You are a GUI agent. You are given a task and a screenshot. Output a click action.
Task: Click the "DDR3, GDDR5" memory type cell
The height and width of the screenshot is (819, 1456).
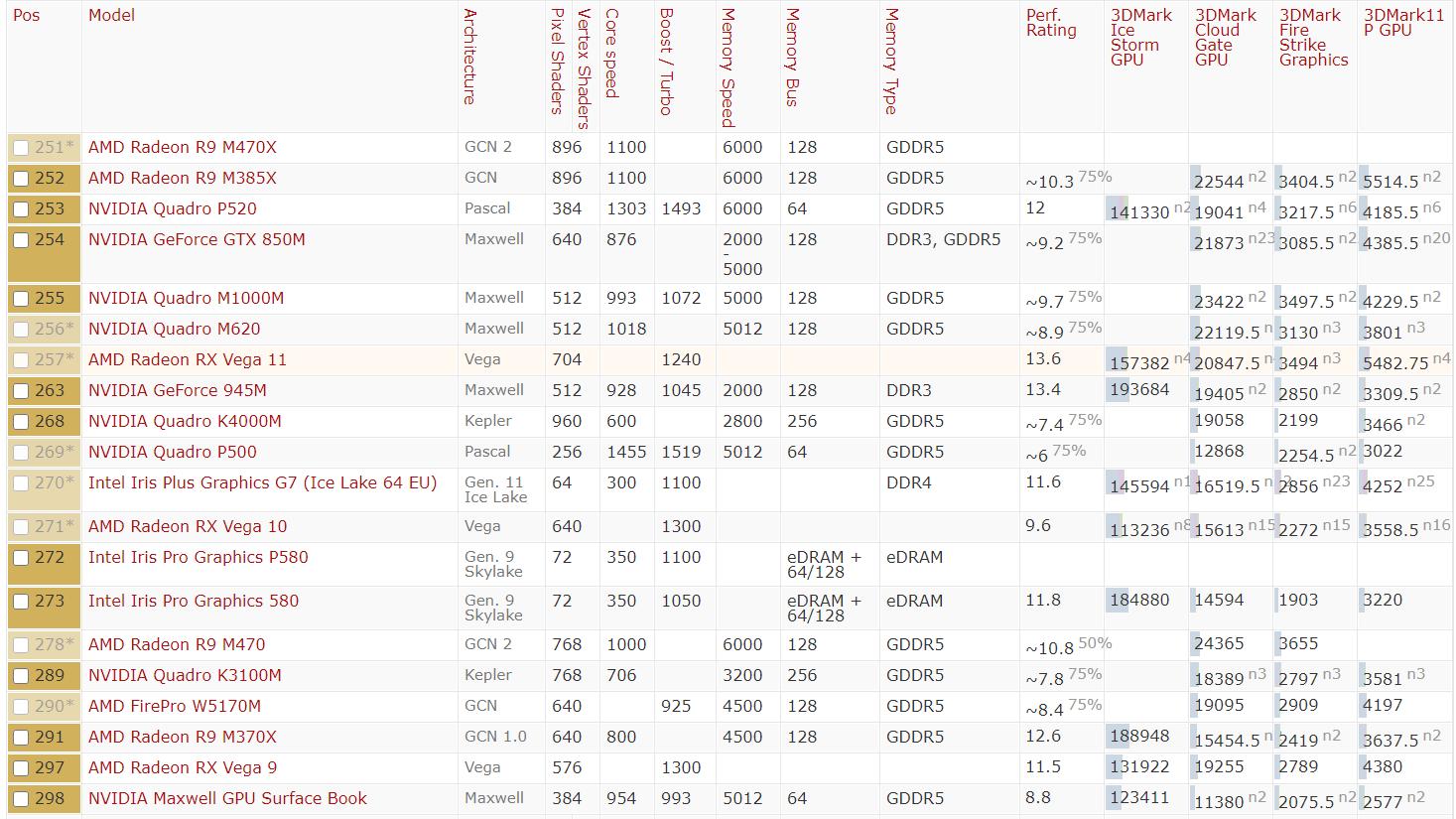coord(944,240)
